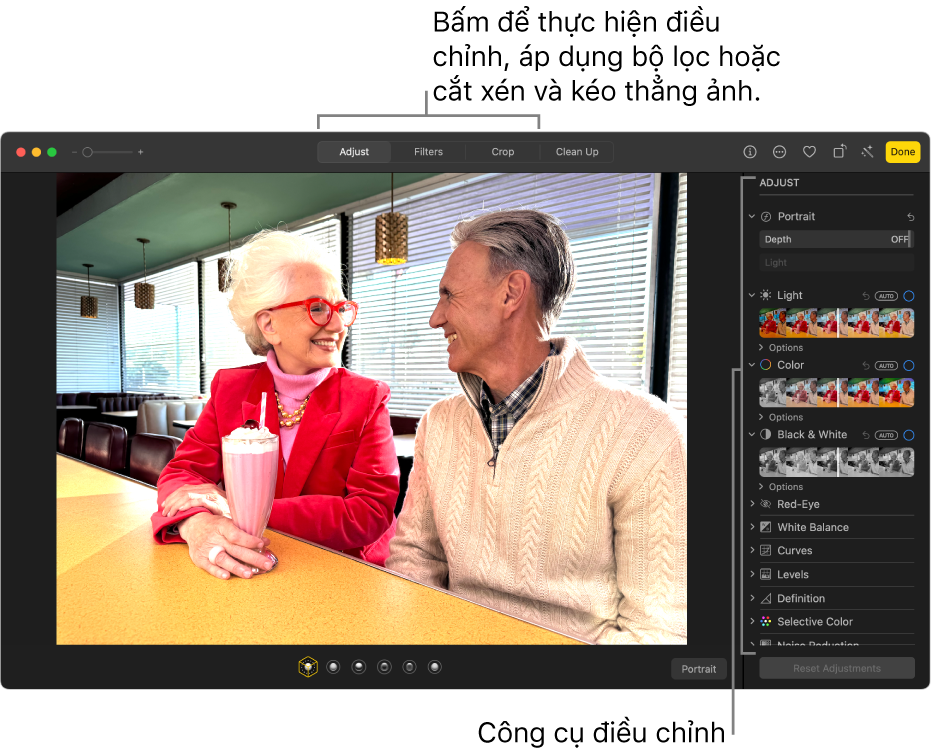Image resolution: width=934 pixels, height=755 pixels.
Task: Revert the Light adjustment
Action: point(865,296)
